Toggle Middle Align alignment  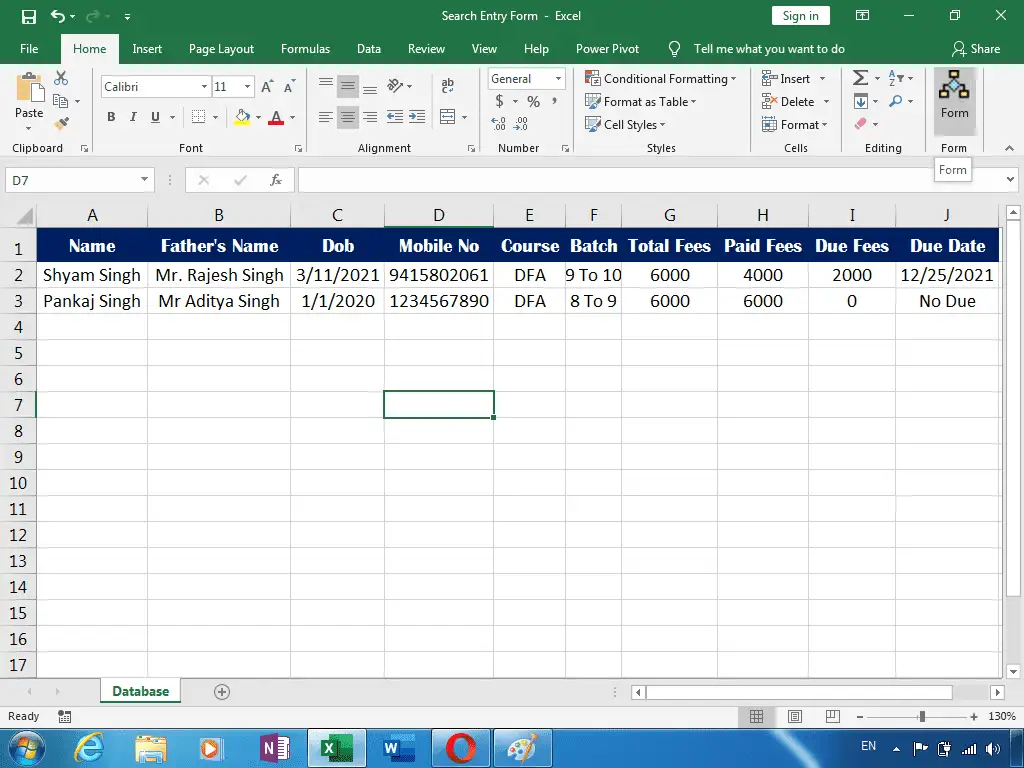(347, 86)
